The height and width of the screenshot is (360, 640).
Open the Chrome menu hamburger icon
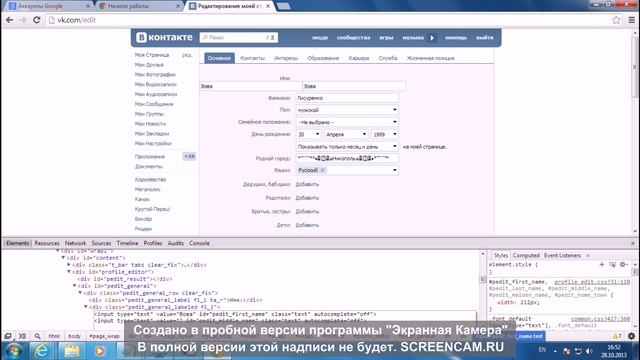tap(631, 20)
